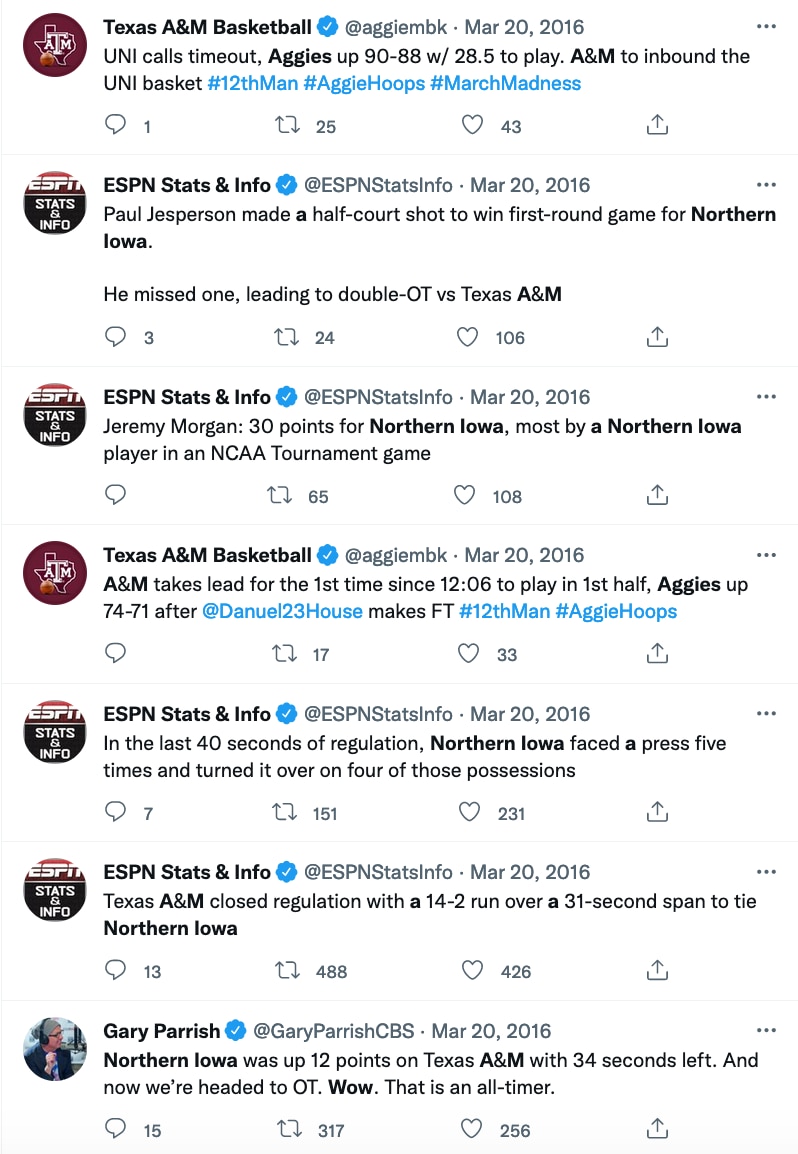The image size is (798, 1154).
Task: Open Gary Parrish's profile picture
Action: pyautogui.click(x=55, y=1049)
